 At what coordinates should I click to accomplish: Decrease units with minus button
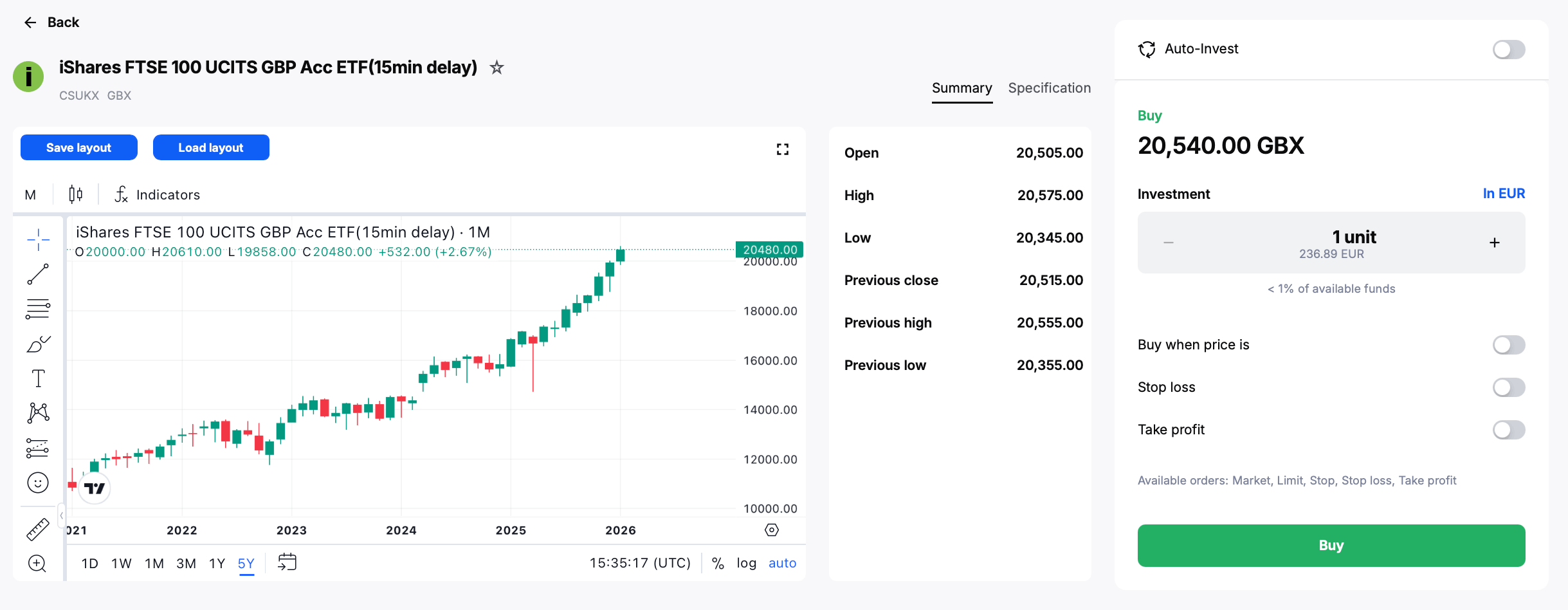(1169, 243)
